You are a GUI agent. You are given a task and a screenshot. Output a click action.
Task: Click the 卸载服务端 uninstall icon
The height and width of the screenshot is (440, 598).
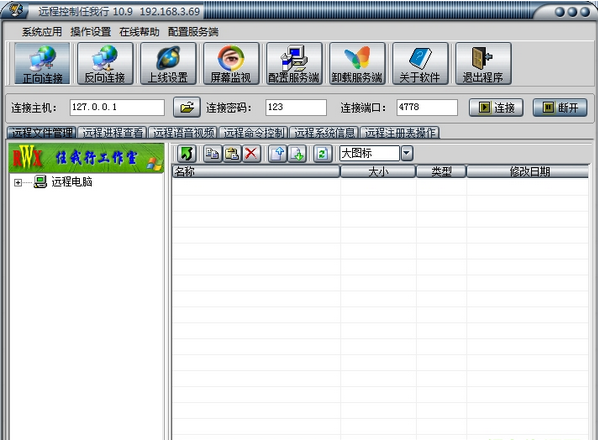(357, 63)
